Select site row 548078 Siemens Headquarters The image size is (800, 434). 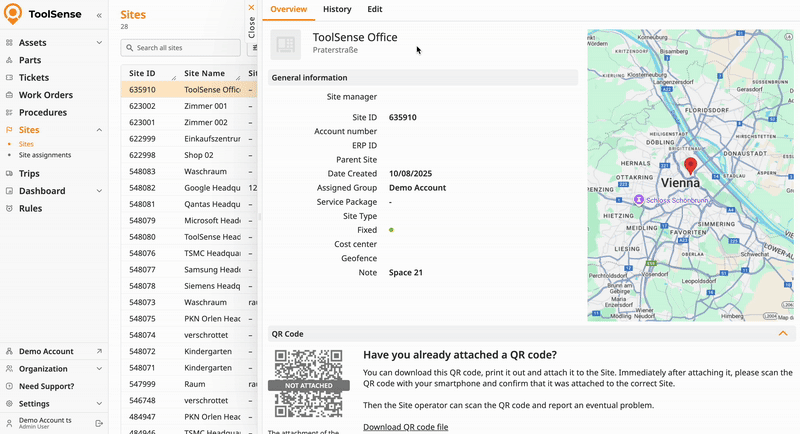189,286
